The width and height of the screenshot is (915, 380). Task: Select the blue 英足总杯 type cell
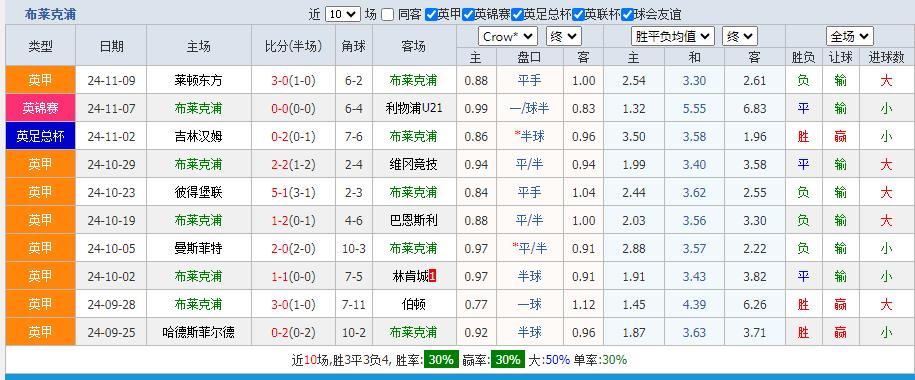click(x=40, y=136)
